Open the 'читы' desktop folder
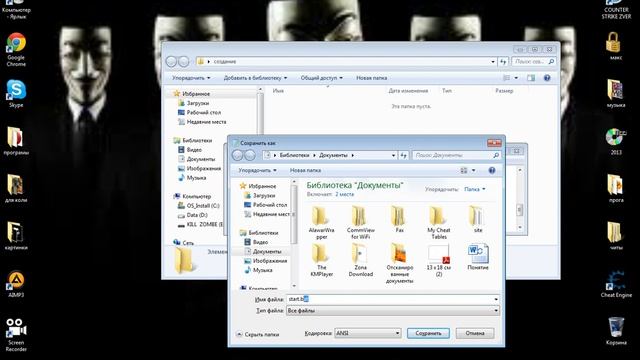 tap(616, 236)
